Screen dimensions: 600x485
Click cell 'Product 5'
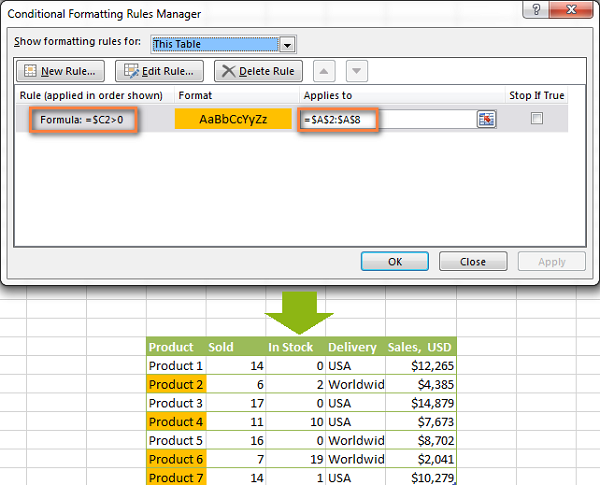[x=176, y=441]
